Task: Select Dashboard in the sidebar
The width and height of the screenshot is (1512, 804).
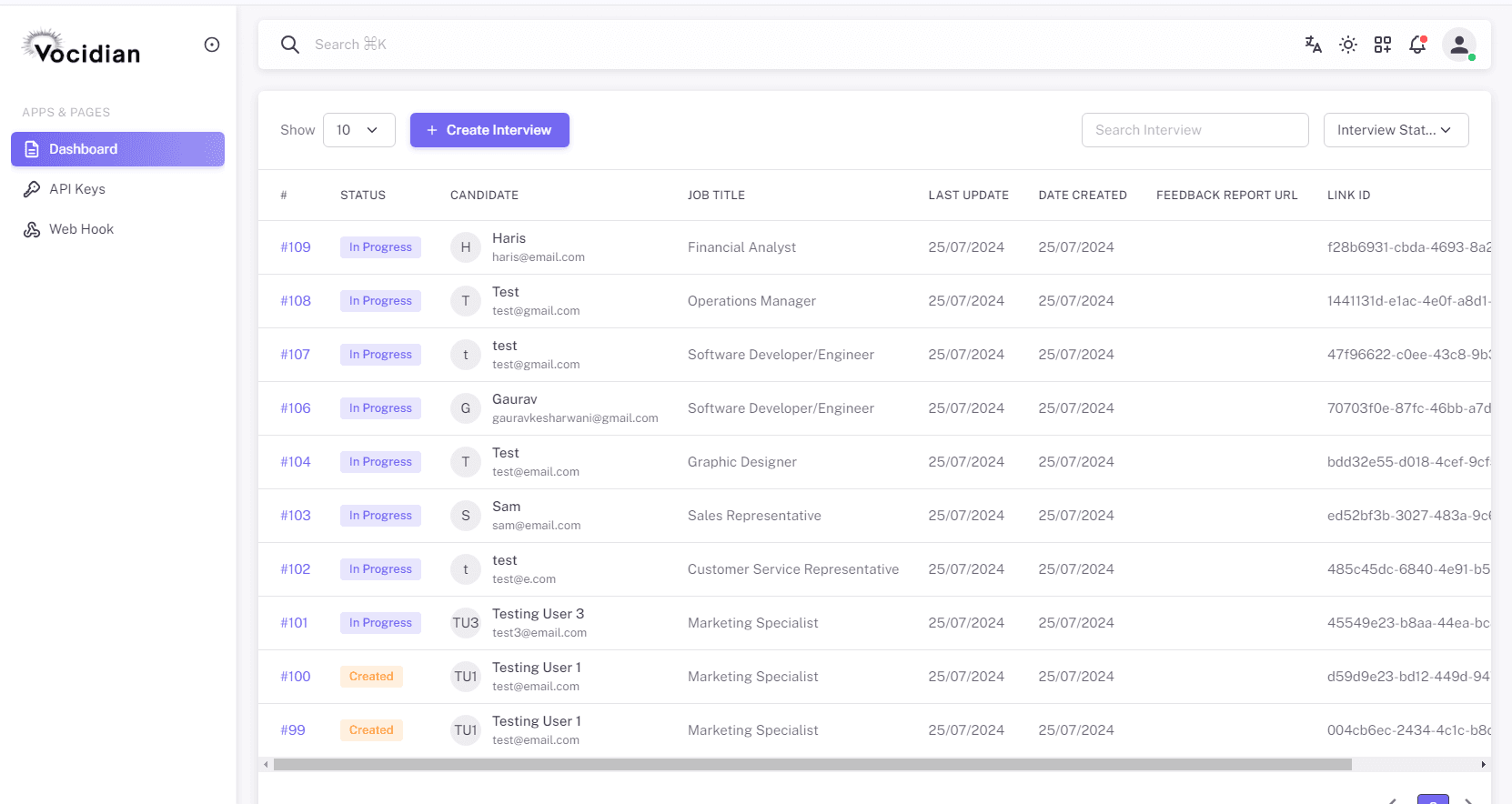Action: tap(117, 149)
